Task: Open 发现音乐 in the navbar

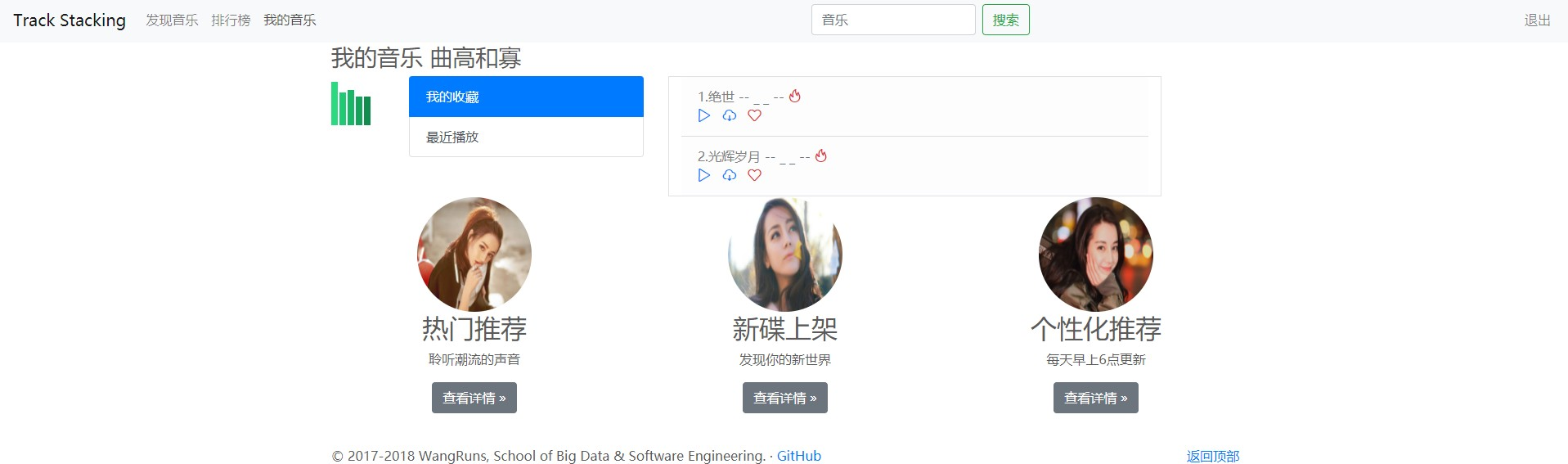Action: pos(172,20)
